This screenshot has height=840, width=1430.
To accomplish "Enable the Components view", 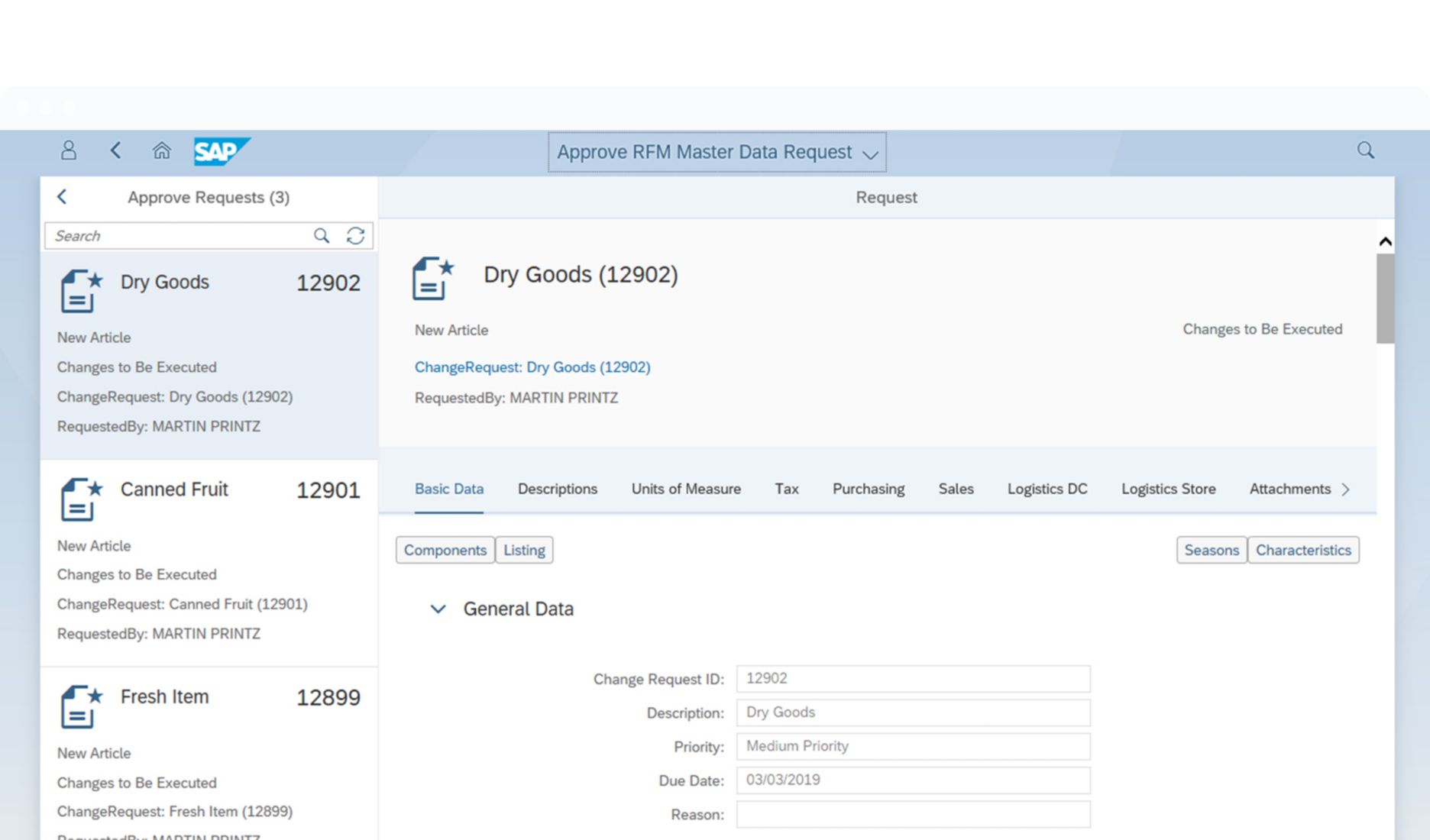I will click(x=445, y=550).
